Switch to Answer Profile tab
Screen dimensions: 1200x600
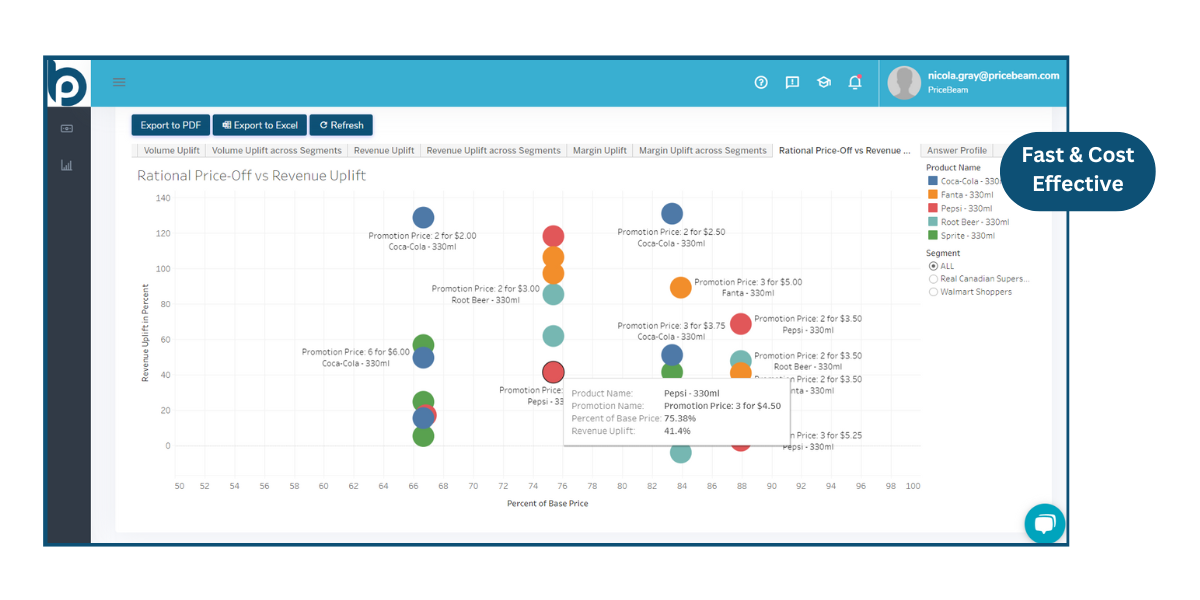[957, 150]
